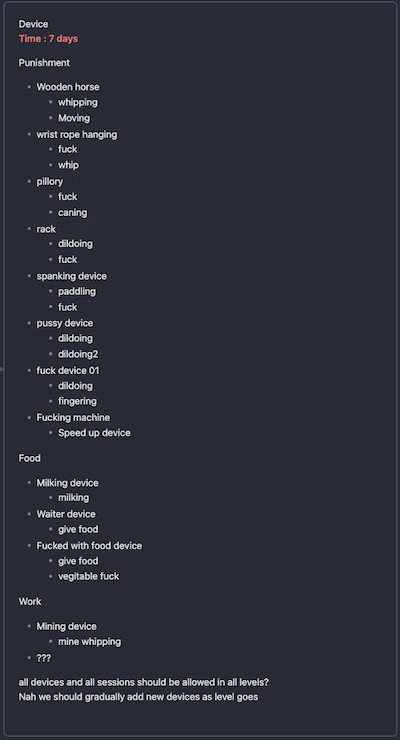The height and width of the screenshot is (740, 400).
Task: Click the "Milking device" bullet item
Action: (x=67, y=483)
